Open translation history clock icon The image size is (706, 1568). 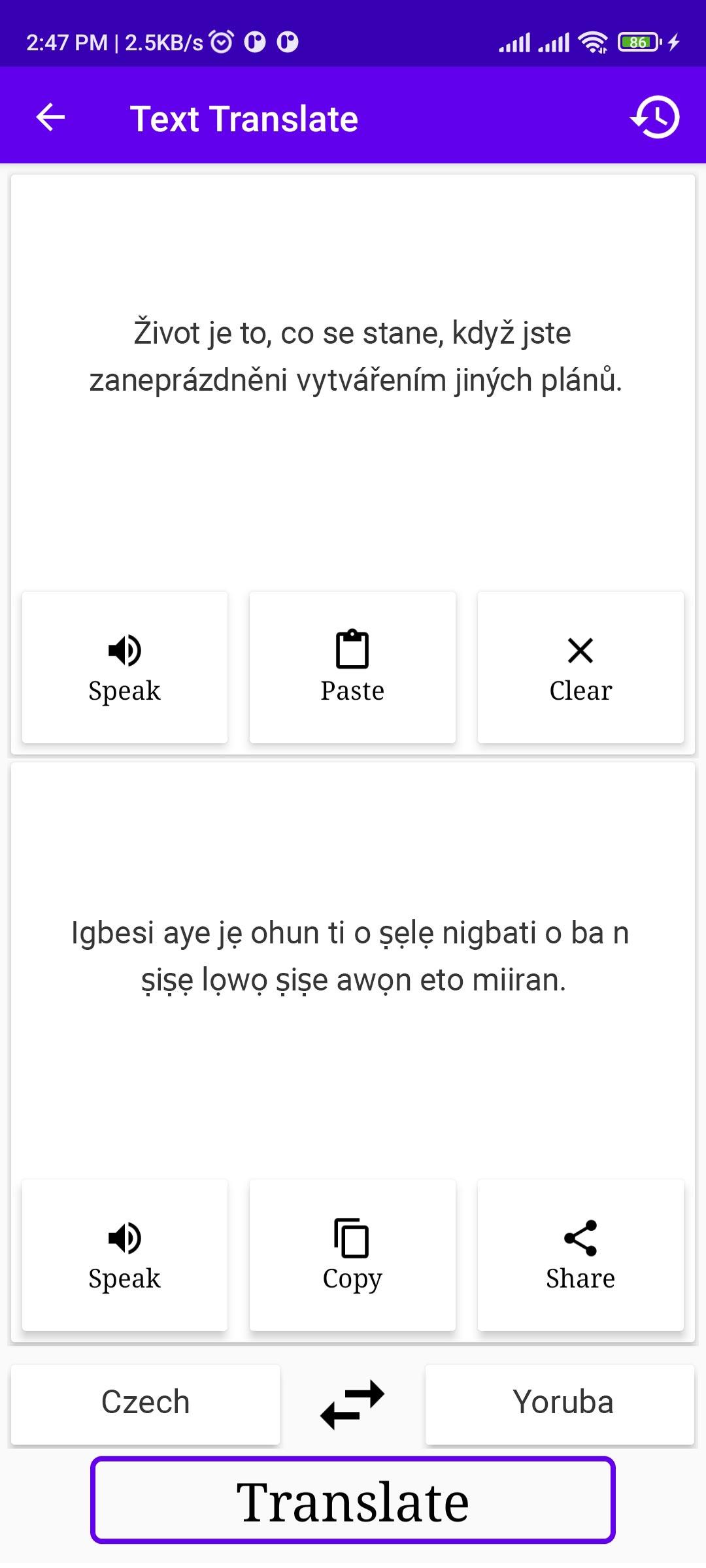click(x=656, y=118)
